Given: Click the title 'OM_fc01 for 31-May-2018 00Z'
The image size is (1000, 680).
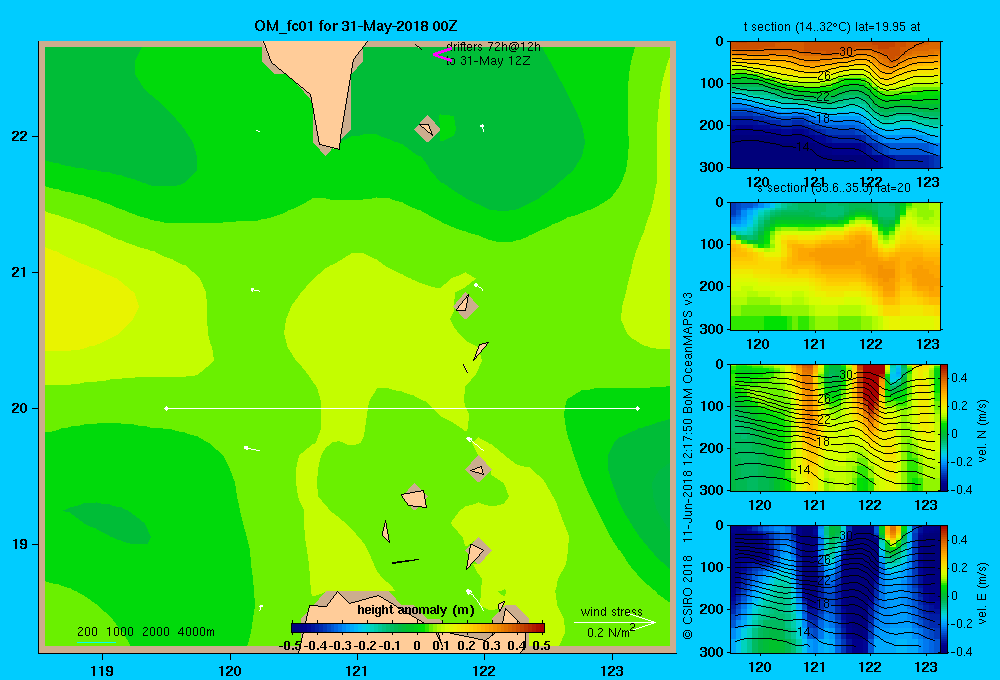Looking at the screenshot, I should coord(355,26).
